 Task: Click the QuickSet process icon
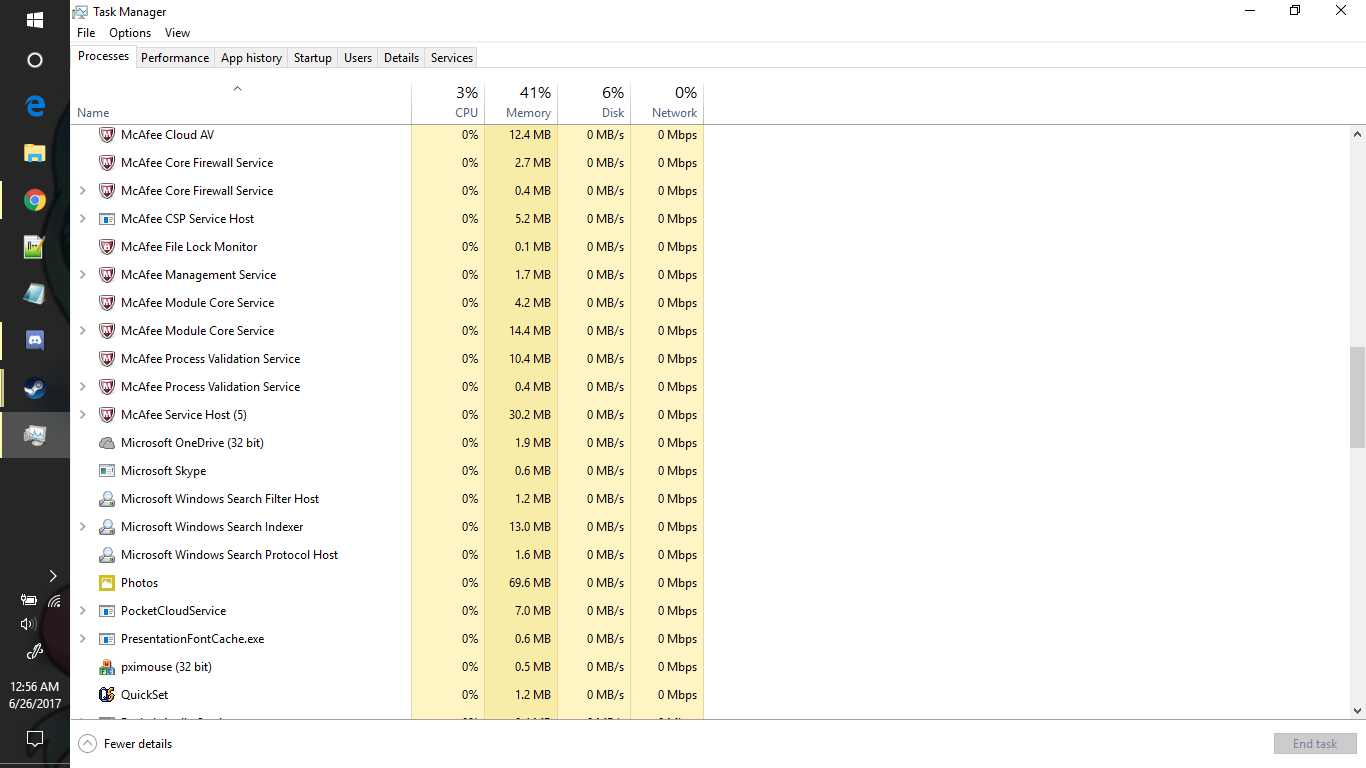[107, 695]
